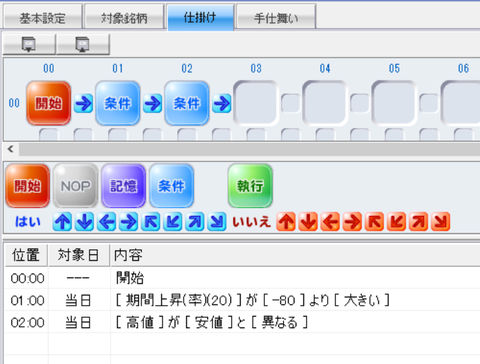The height and width of the screenshot is (364, 480).
Task: Pick the green 執行 palette block
Action: pos(250,186)
